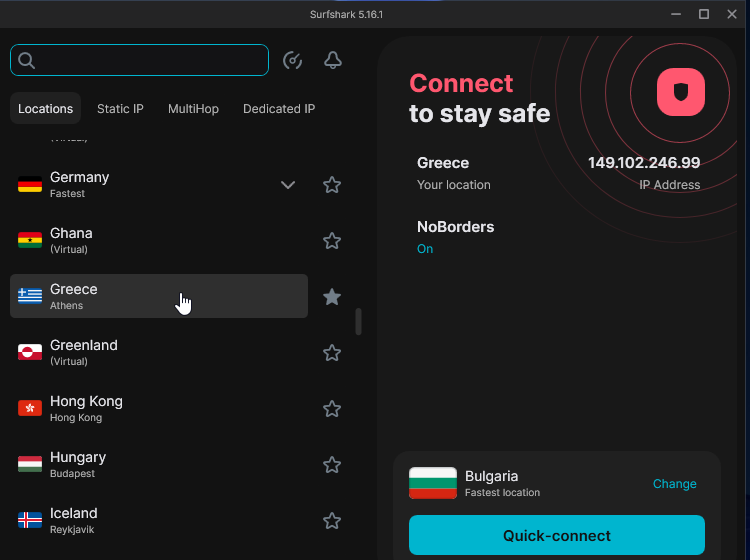Click the Quick-connect button
This screenshot has width=750, height=560.
(x=557, y=535)
